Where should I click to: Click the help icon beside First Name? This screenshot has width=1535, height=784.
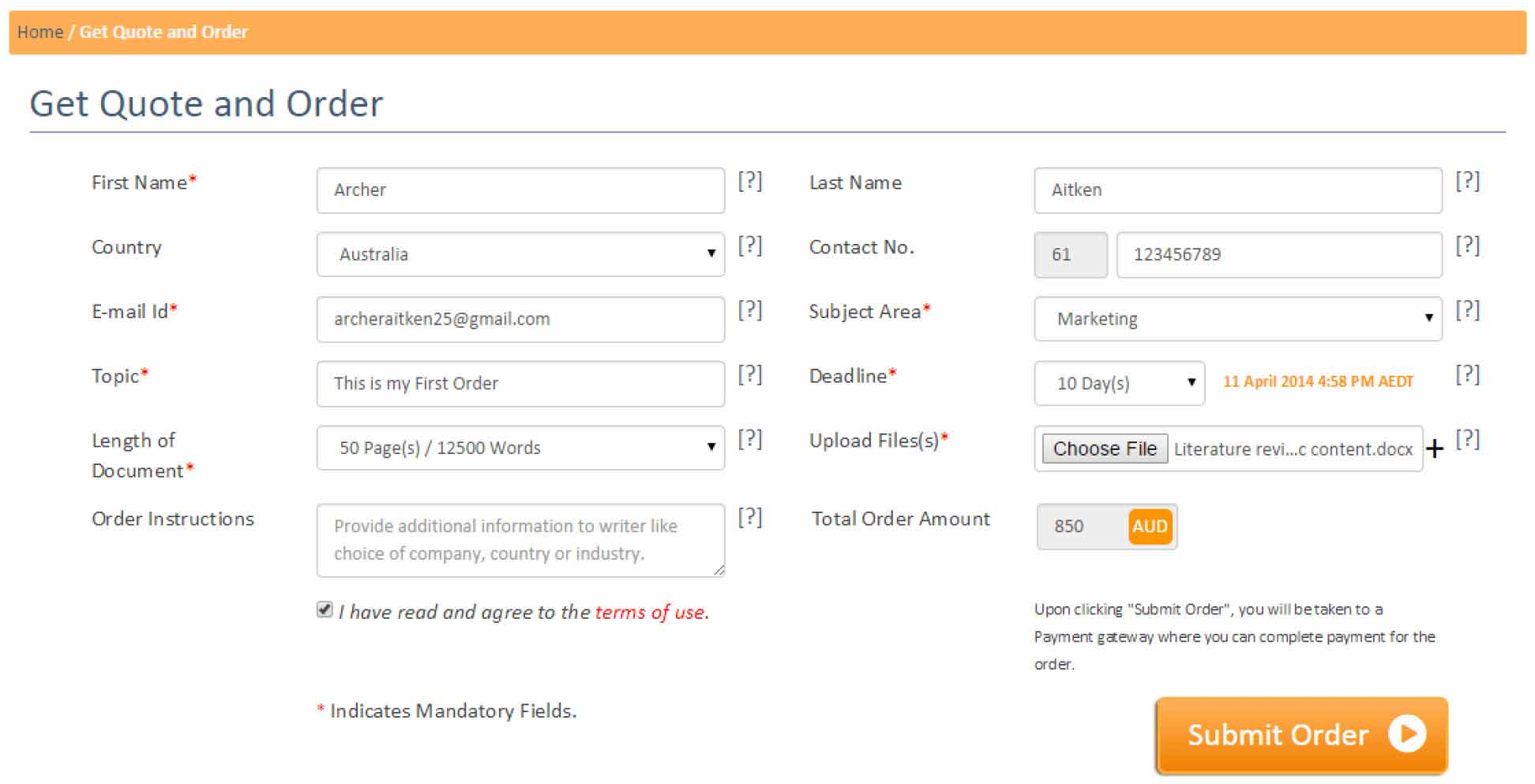[x=749, y=182]
